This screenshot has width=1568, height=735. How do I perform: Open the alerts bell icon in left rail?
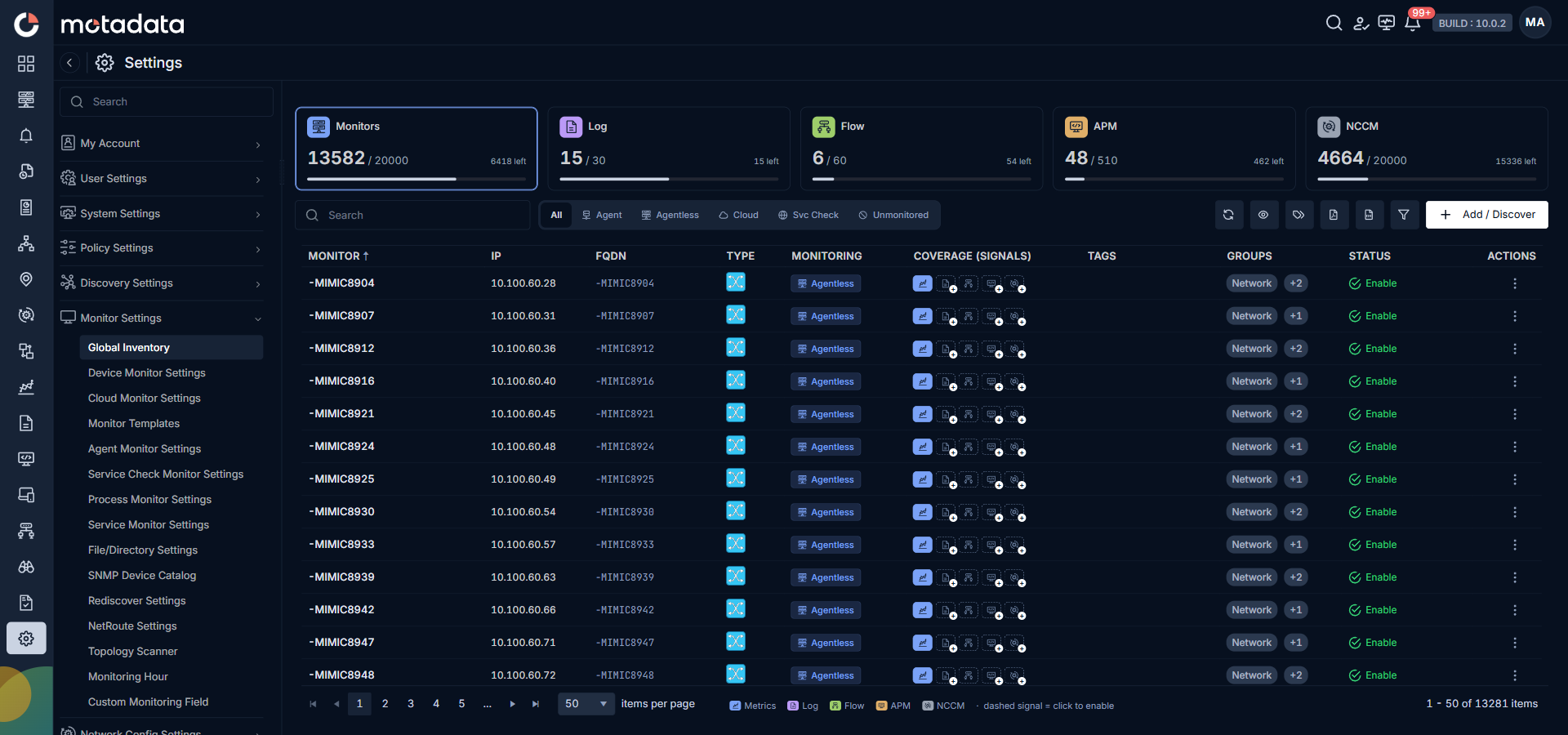26,136
